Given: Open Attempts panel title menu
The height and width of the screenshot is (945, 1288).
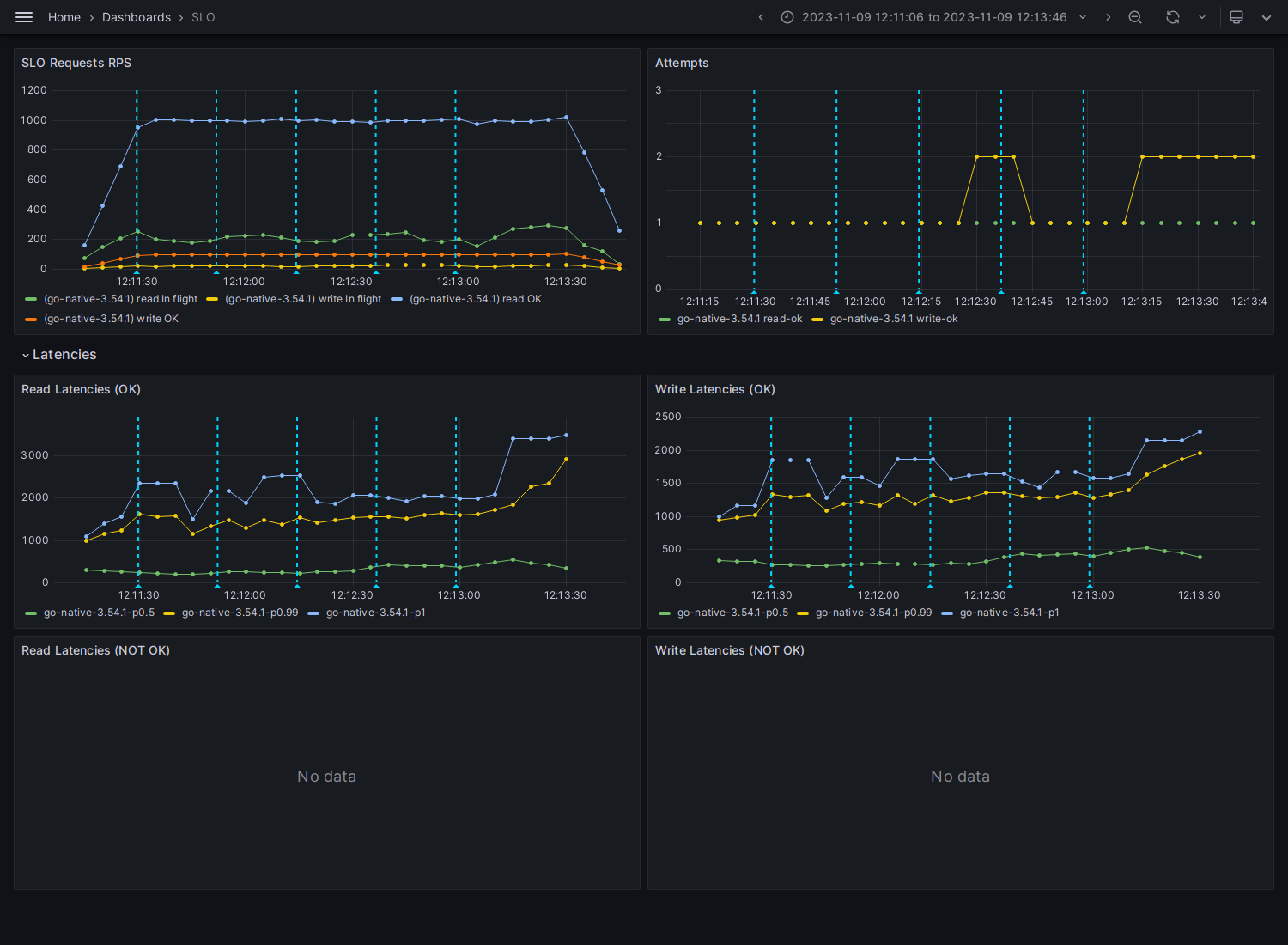Looking at the screenshot, I should point(682,63).
